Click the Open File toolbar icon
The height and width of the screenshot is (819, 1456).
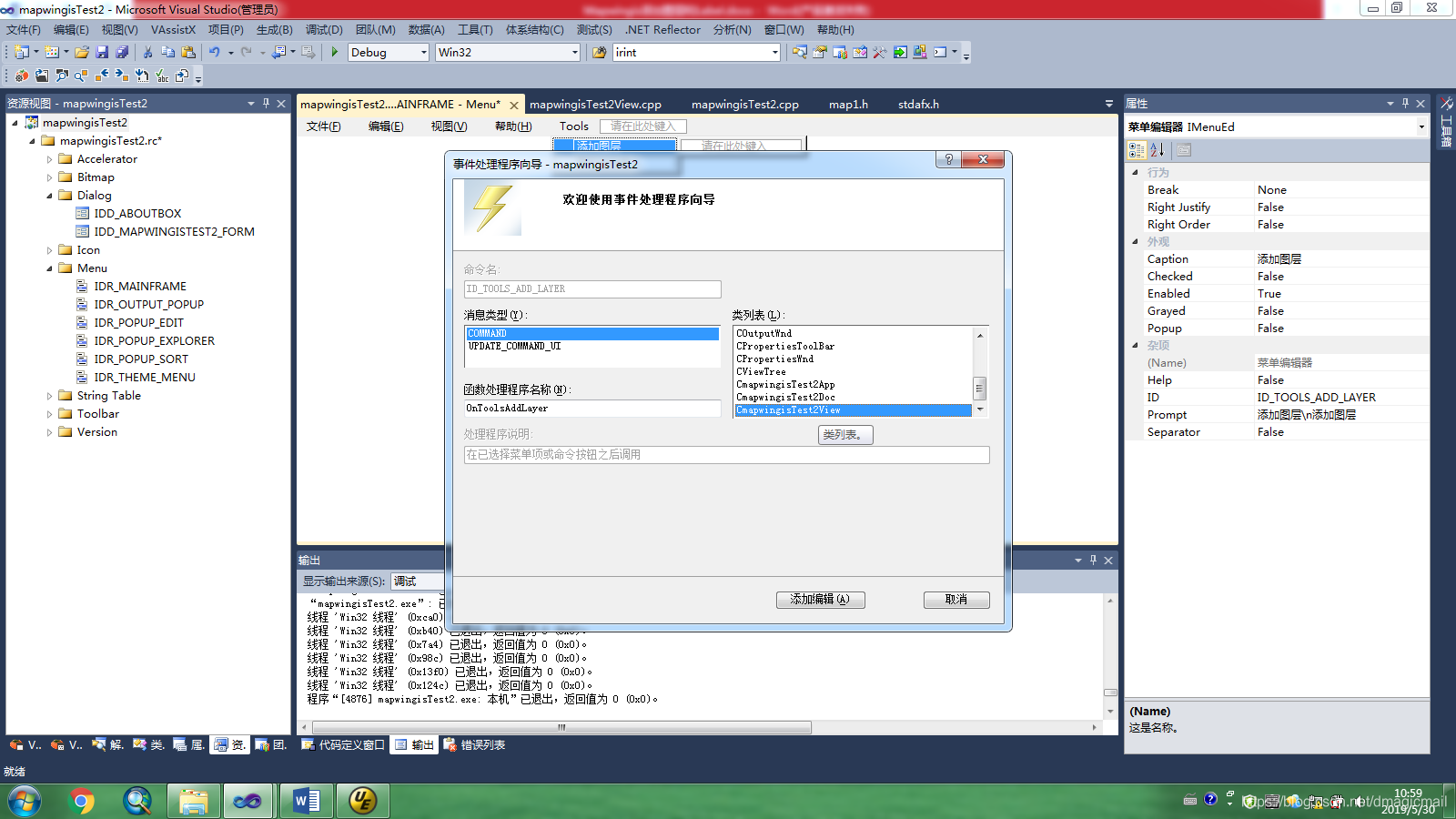tap(82, 52)
